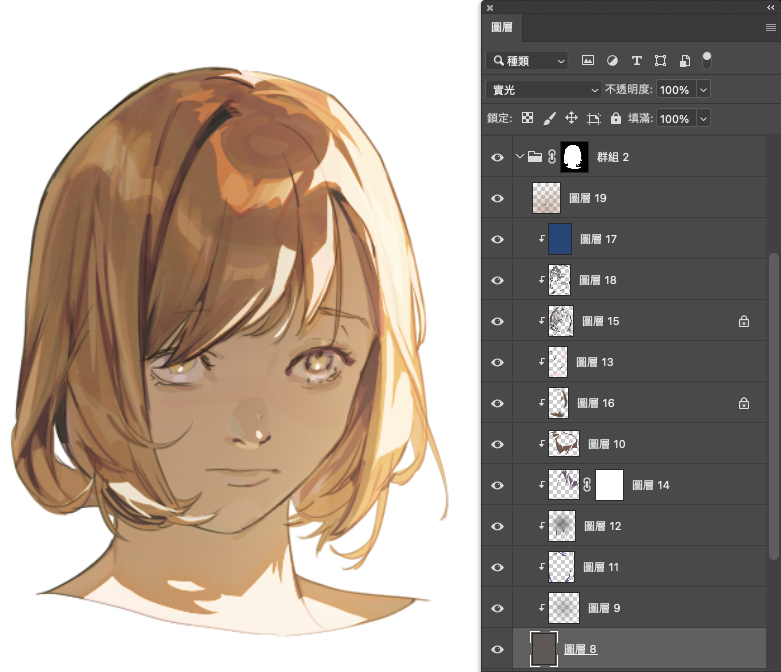Viewport: 781px width, 672px height.
Task: Select the 圖層 12 layer name
Action: [x=603, y=526]
